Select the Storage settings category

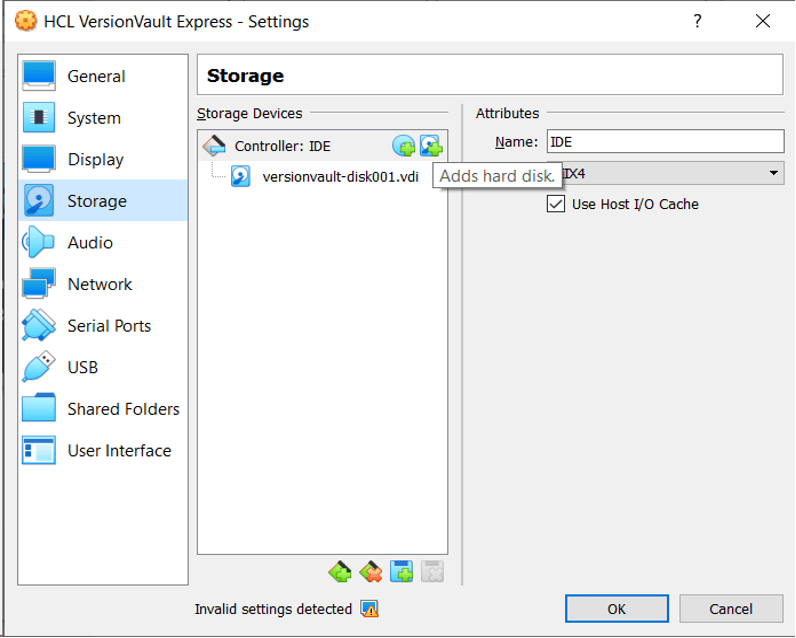click(x=103, y=201)
